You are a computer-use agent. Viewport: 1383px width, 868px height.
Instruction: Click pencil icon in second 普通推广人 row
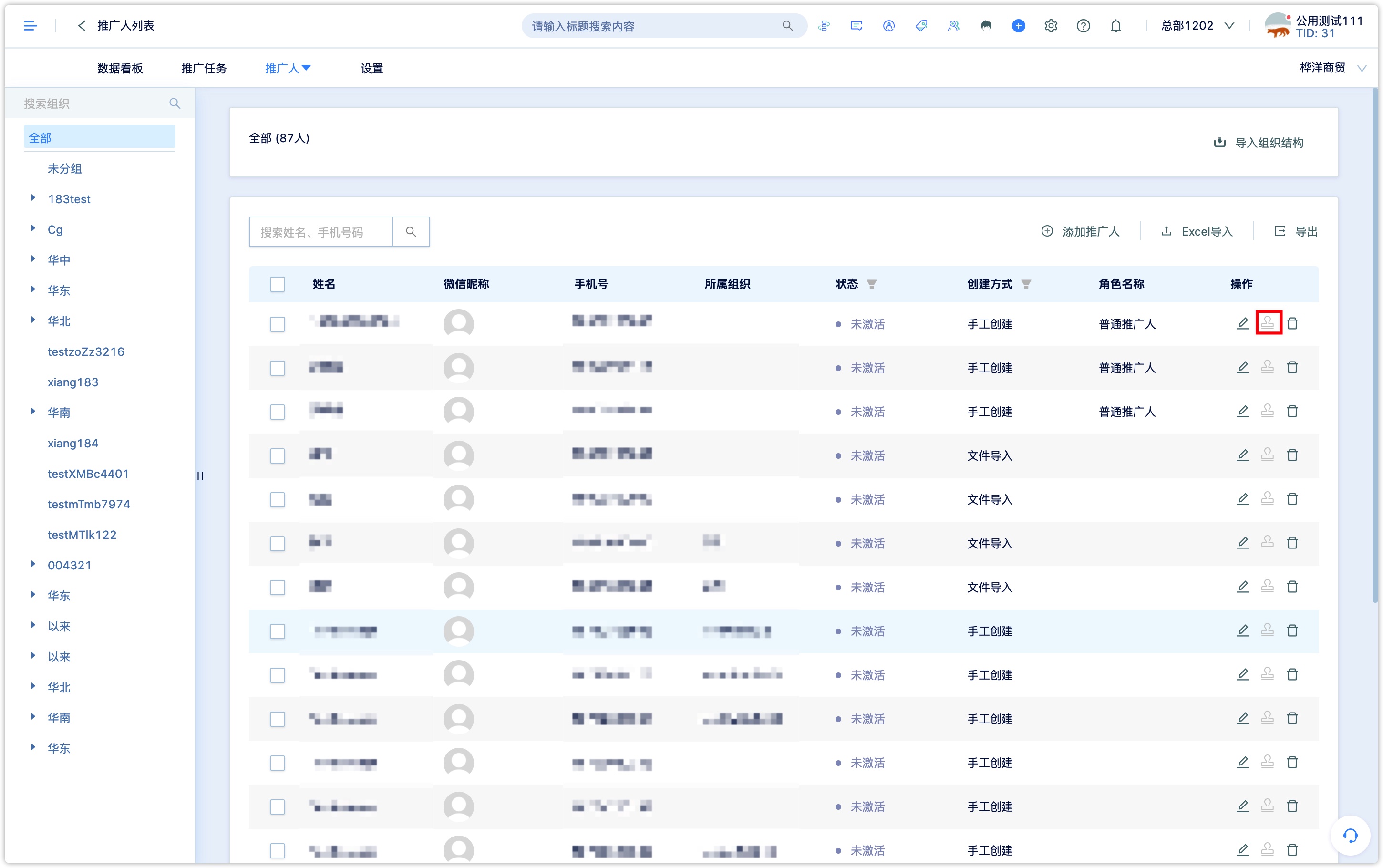1242,367
